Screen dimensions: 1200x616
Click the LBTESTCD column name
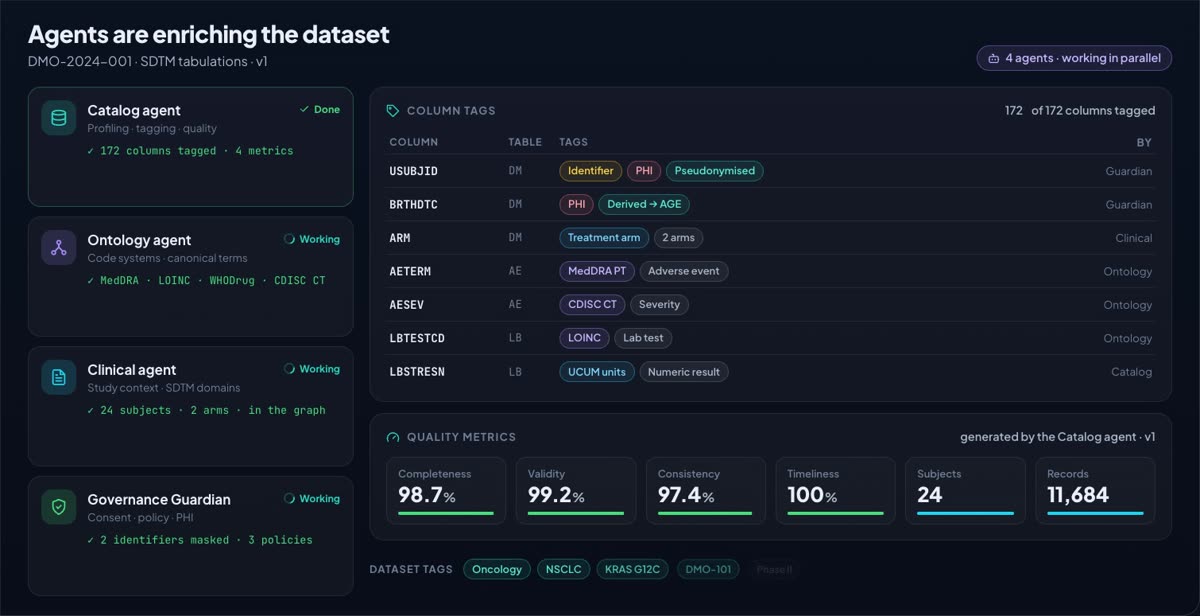417,338
